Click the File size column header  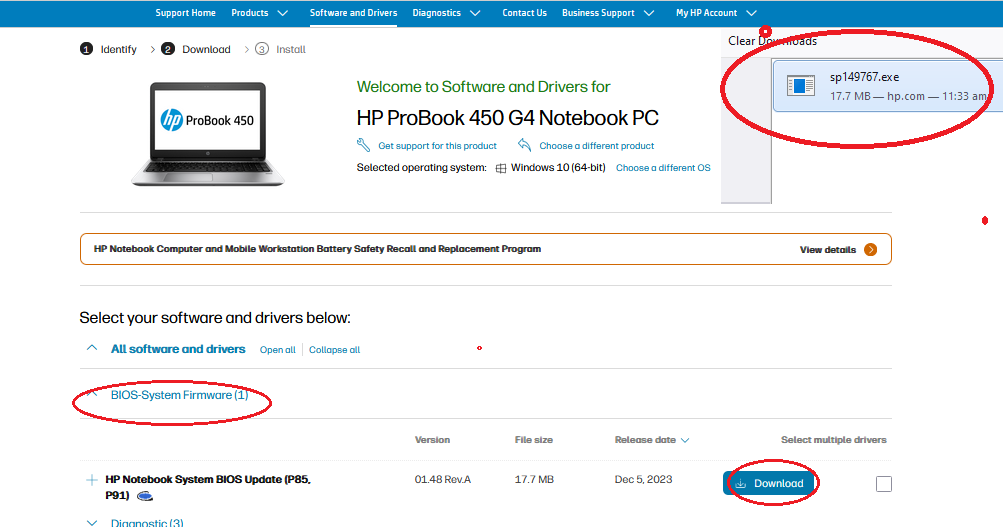click(x=533, y=440)
